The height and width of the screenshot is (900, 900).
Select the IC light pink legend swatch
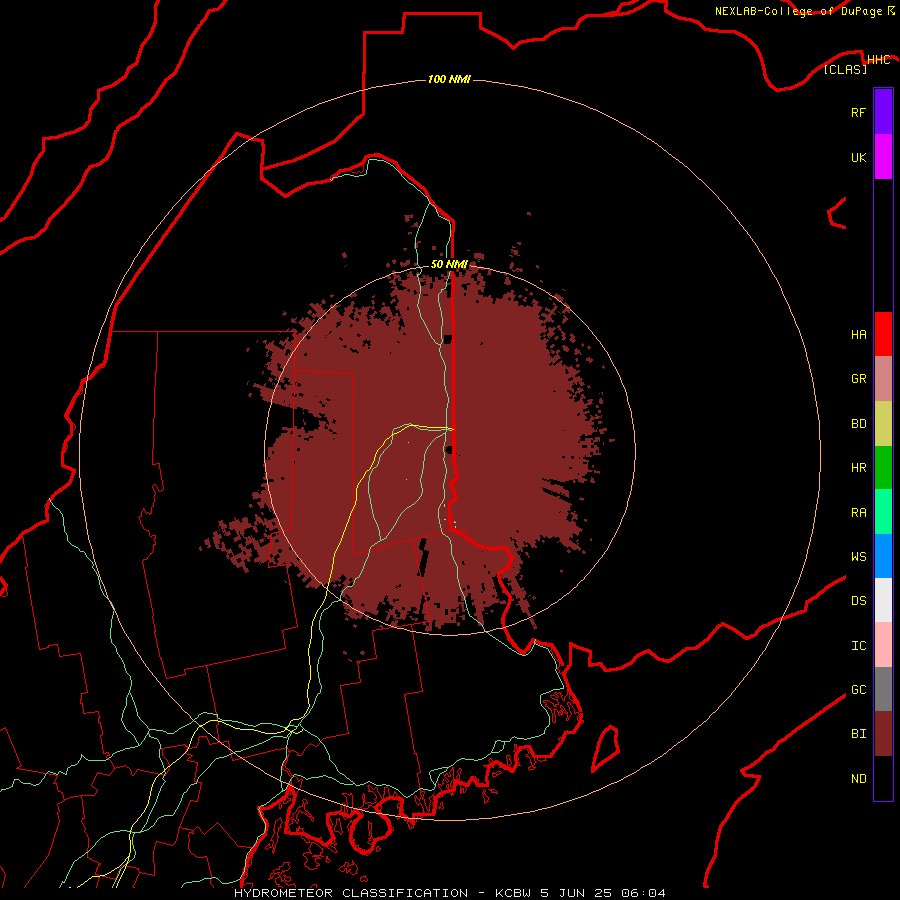pyautogui.click(x=883, y=645)
